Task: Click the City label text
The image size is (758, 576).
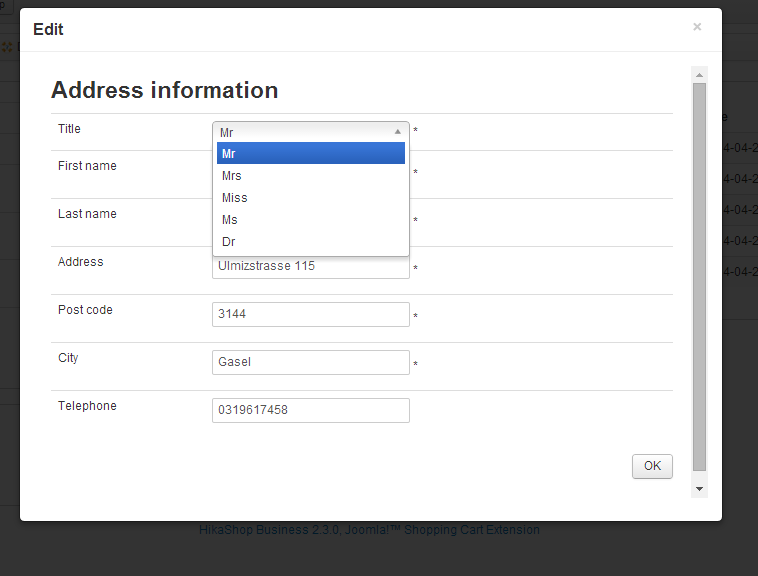Action: point(68,358)
